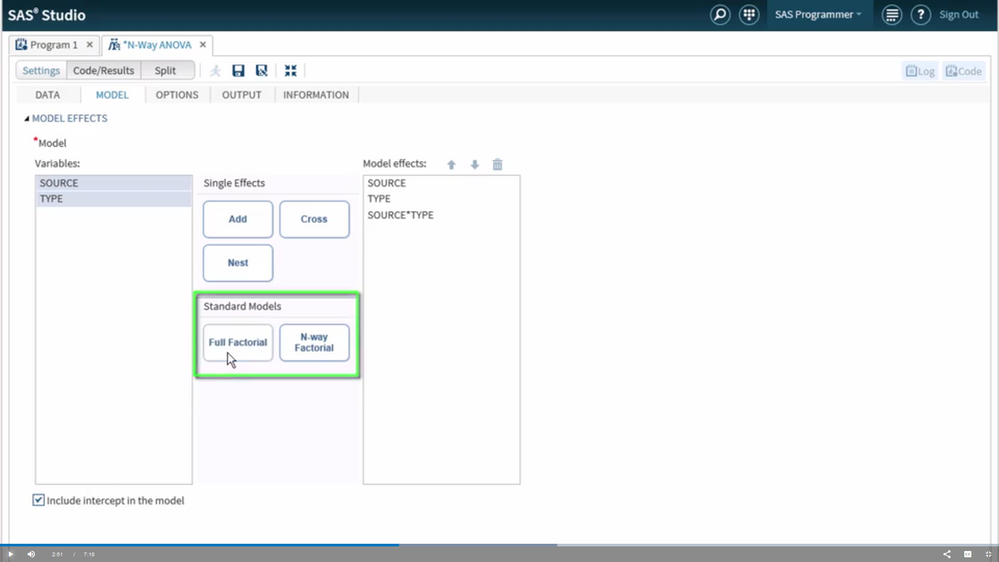999x562 pixels.
Task: Close the N-Way ANOVA tab
Action: click(203, 45)
